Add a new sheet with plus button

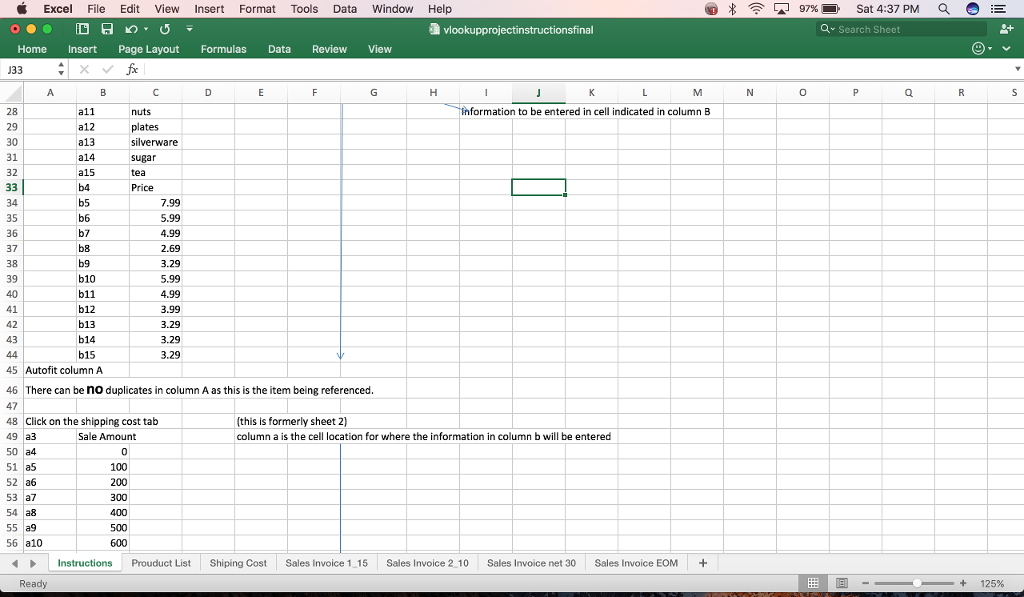(x=703, y=563)
